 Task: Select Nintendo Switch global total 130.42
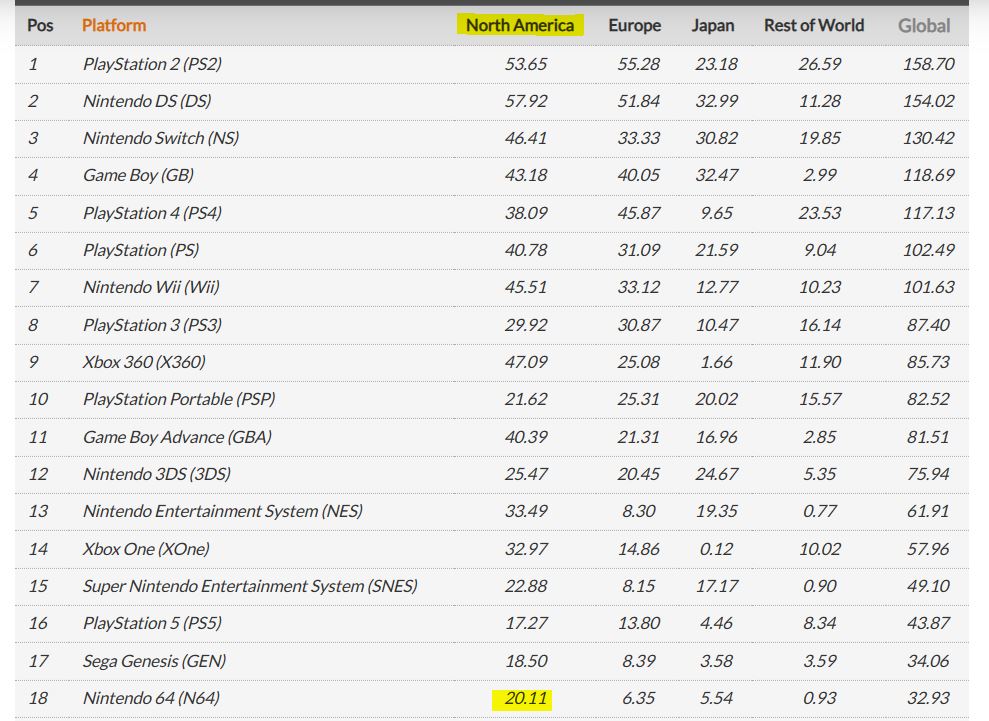click(x=928, y=138)
